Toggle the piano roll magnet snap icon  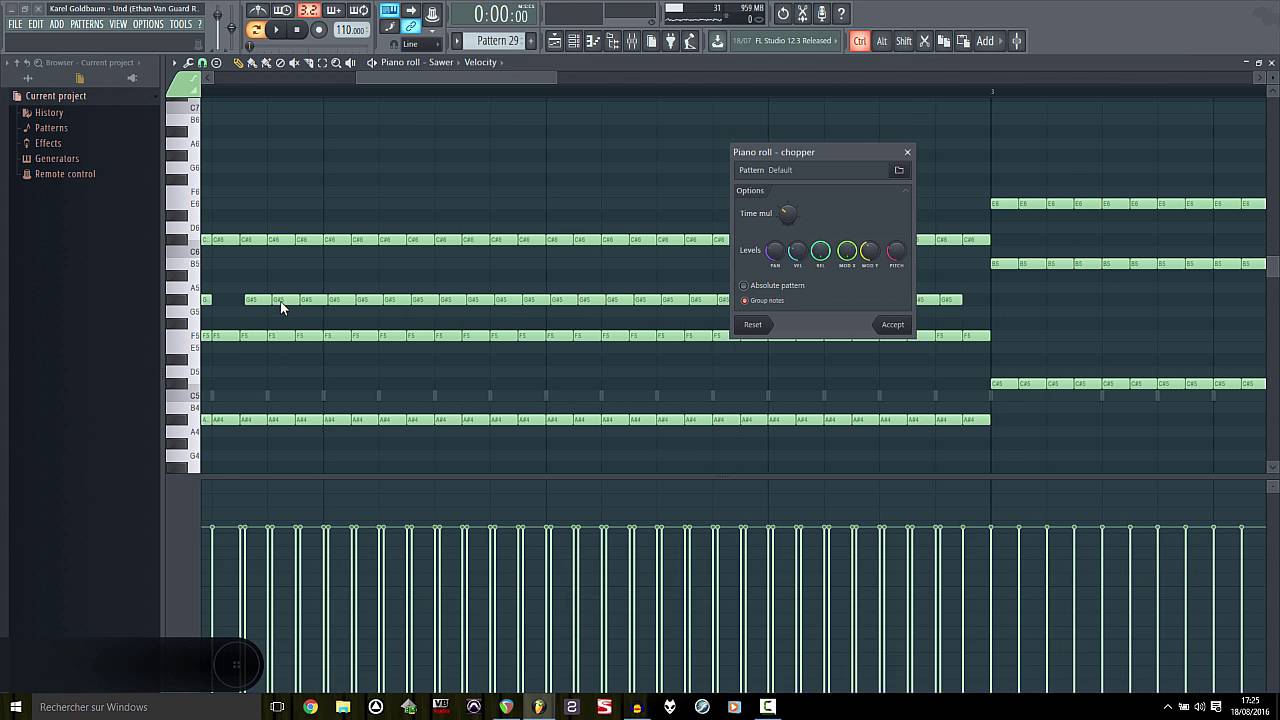(x=202, y=63)
